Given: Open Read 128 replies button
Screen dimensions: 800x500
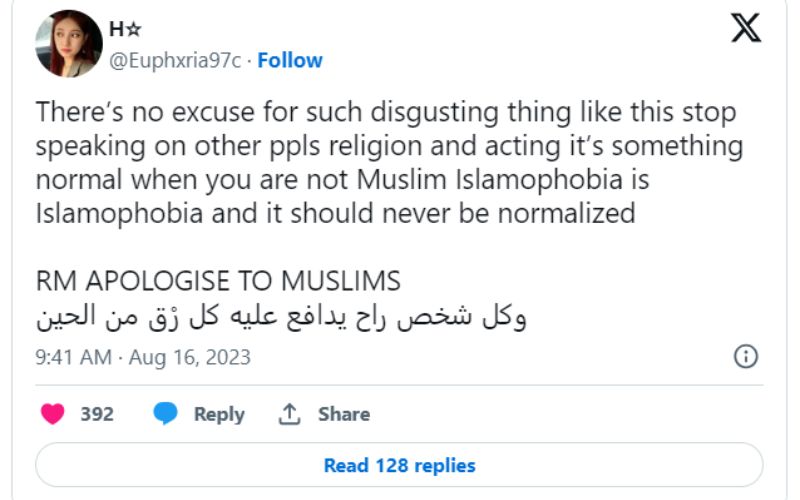Looking at the screenshot, I should click(399, 465).
